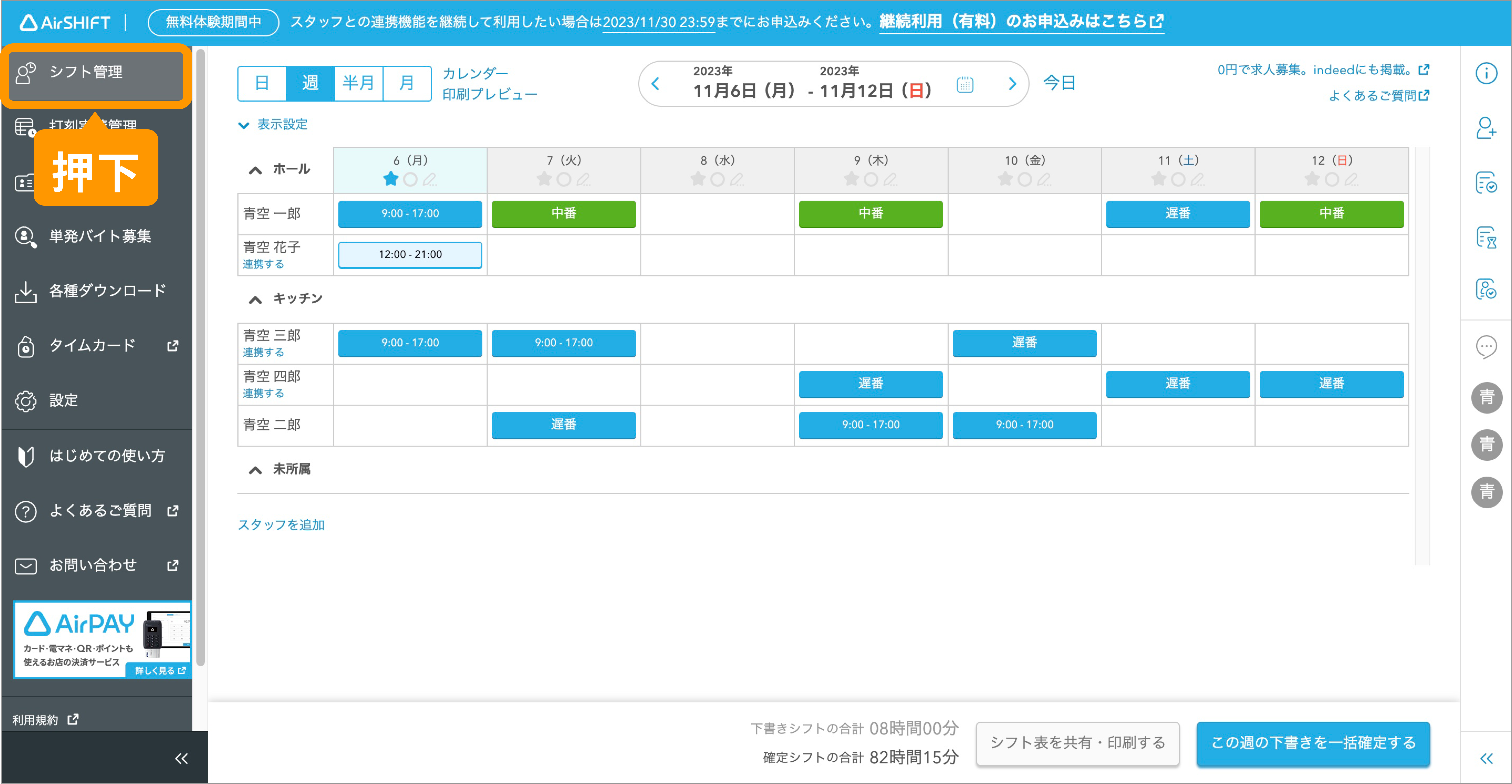
Task: Click the last 青 avatar in right panel
Action: coord(1486,492)
